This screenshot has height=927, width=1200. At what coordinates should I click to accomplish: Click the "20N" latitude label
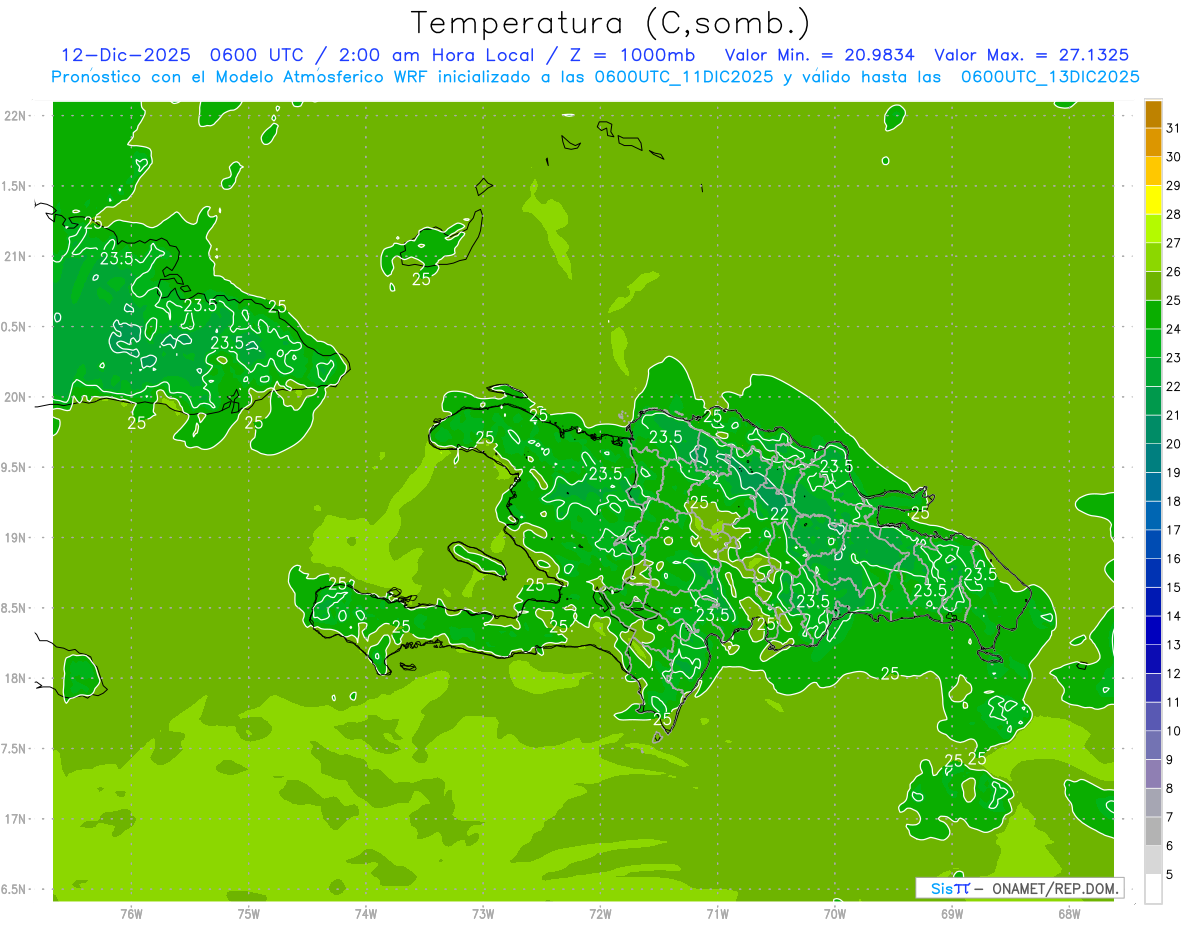[15, 397]
